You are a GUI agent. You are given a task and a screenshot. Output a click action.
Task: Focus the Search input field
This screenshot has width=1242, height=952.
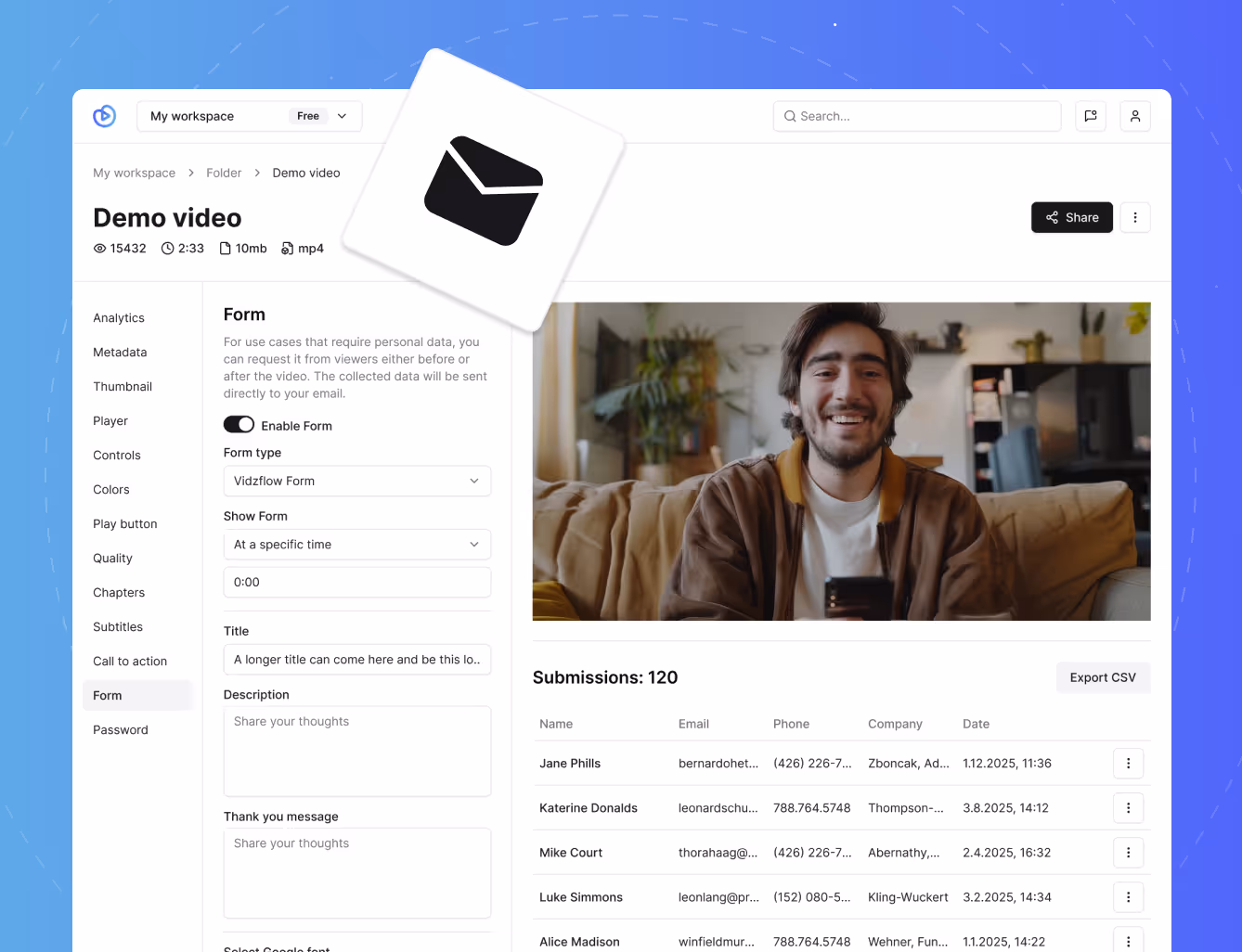[x=917, y=116]
